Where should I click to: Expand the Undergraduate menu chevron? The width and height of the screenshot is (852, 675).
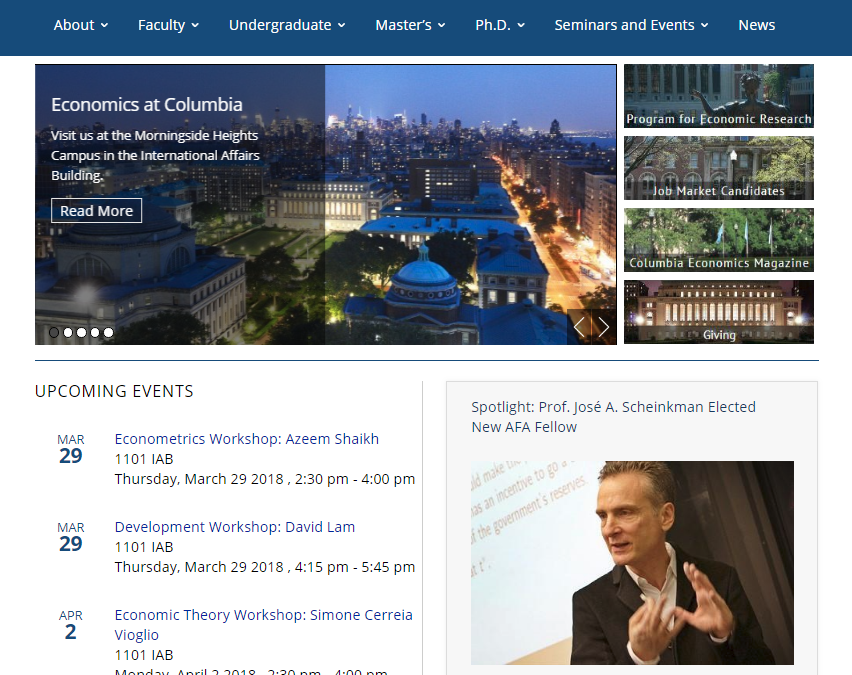(341, 25)
